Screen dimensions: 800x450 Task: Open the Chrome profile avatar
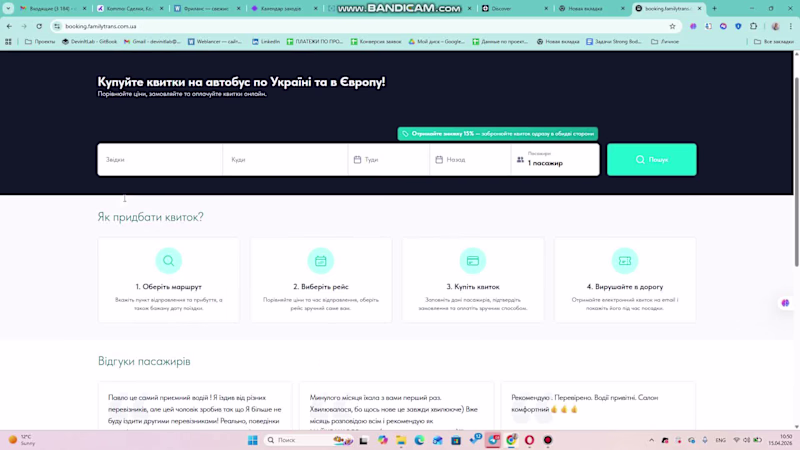[x=776, y=26]
